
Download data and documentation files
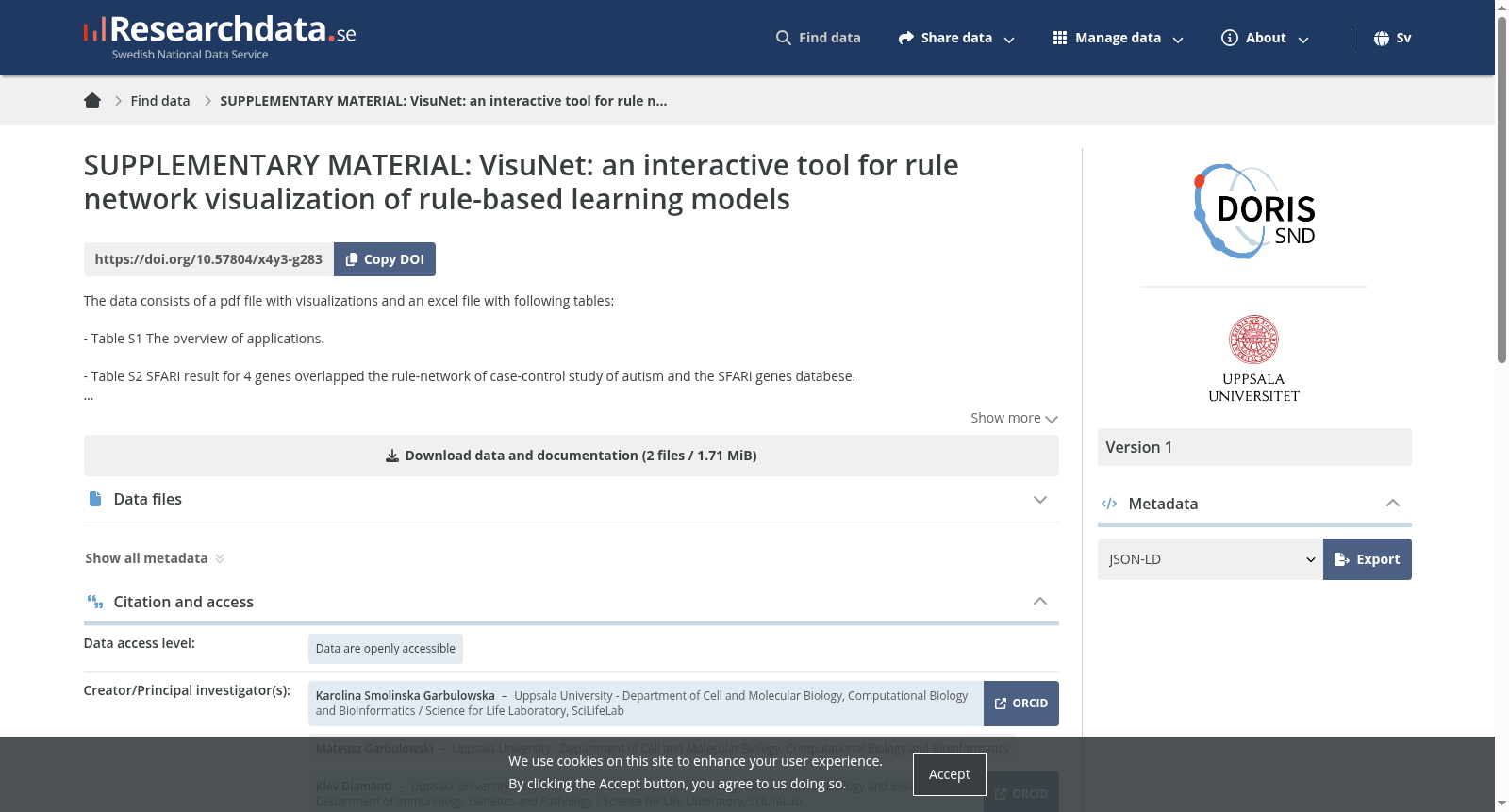(x=572, y=456)
